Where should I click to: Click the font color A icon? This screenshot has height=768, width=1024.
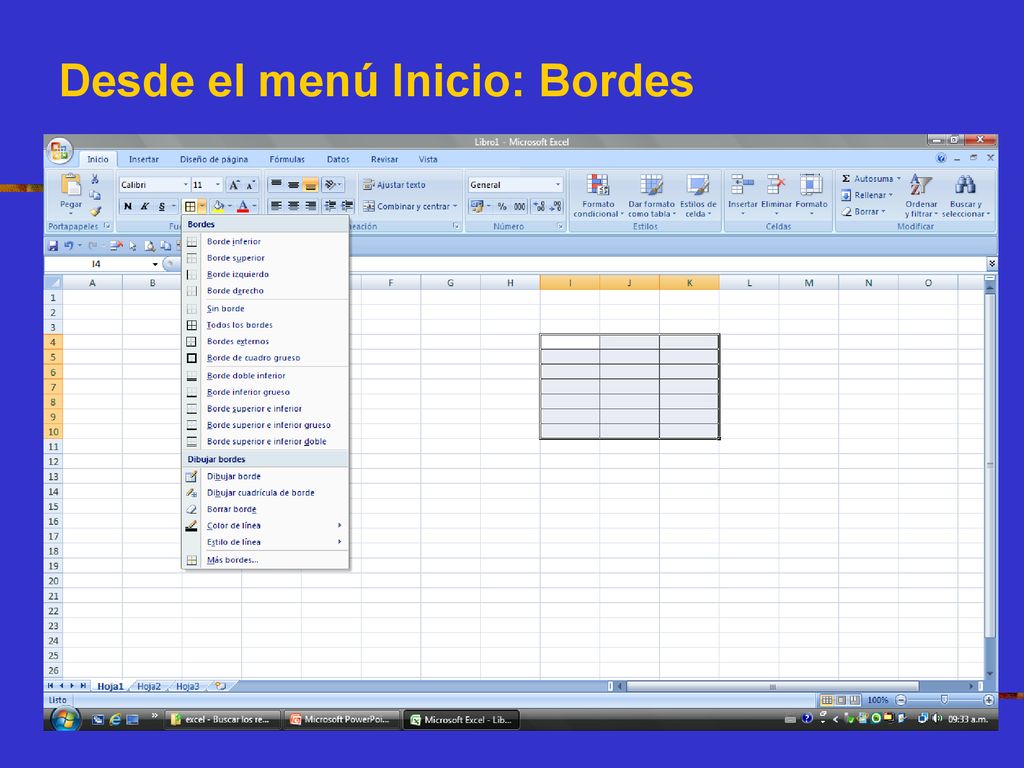[x=243, y=206]
